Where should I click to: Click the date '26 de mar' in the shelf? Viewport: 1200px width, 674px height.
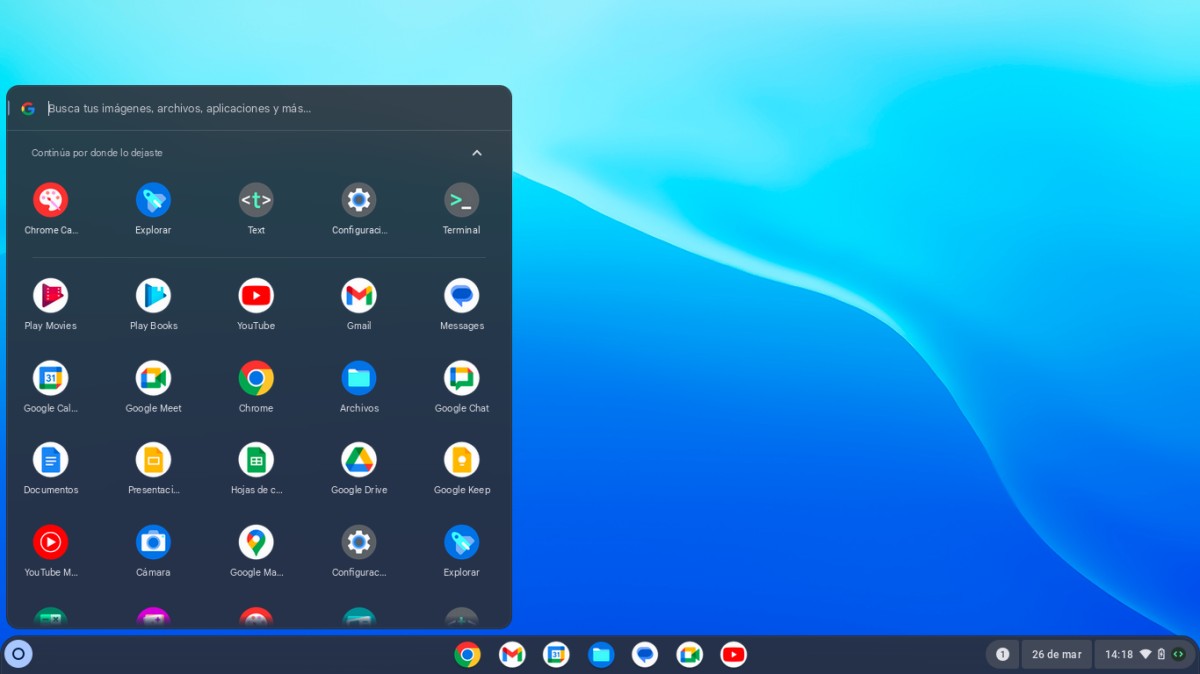click(1056, 654)
